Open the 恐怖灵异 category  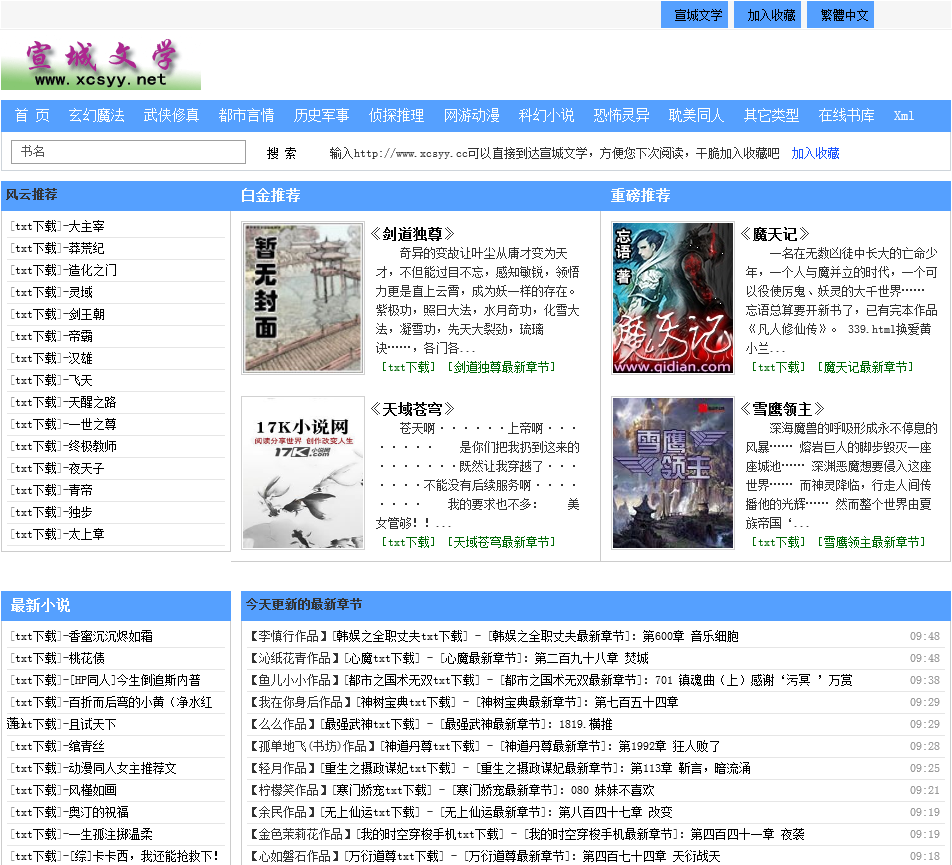point(622,115)
